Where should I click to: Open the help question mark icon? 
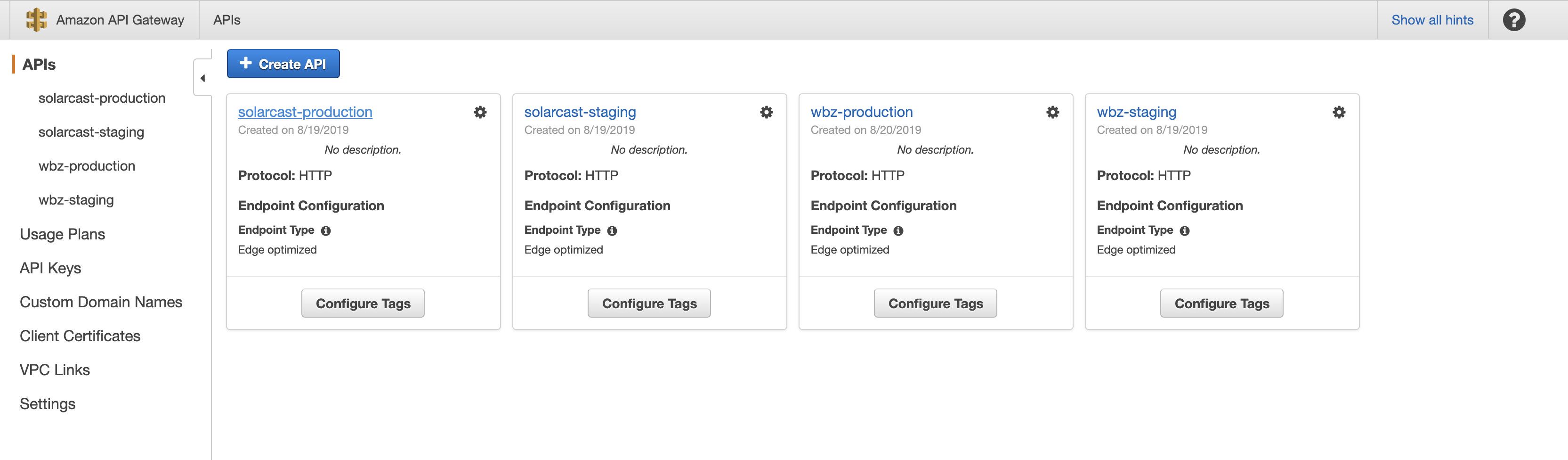(1513, 20)
